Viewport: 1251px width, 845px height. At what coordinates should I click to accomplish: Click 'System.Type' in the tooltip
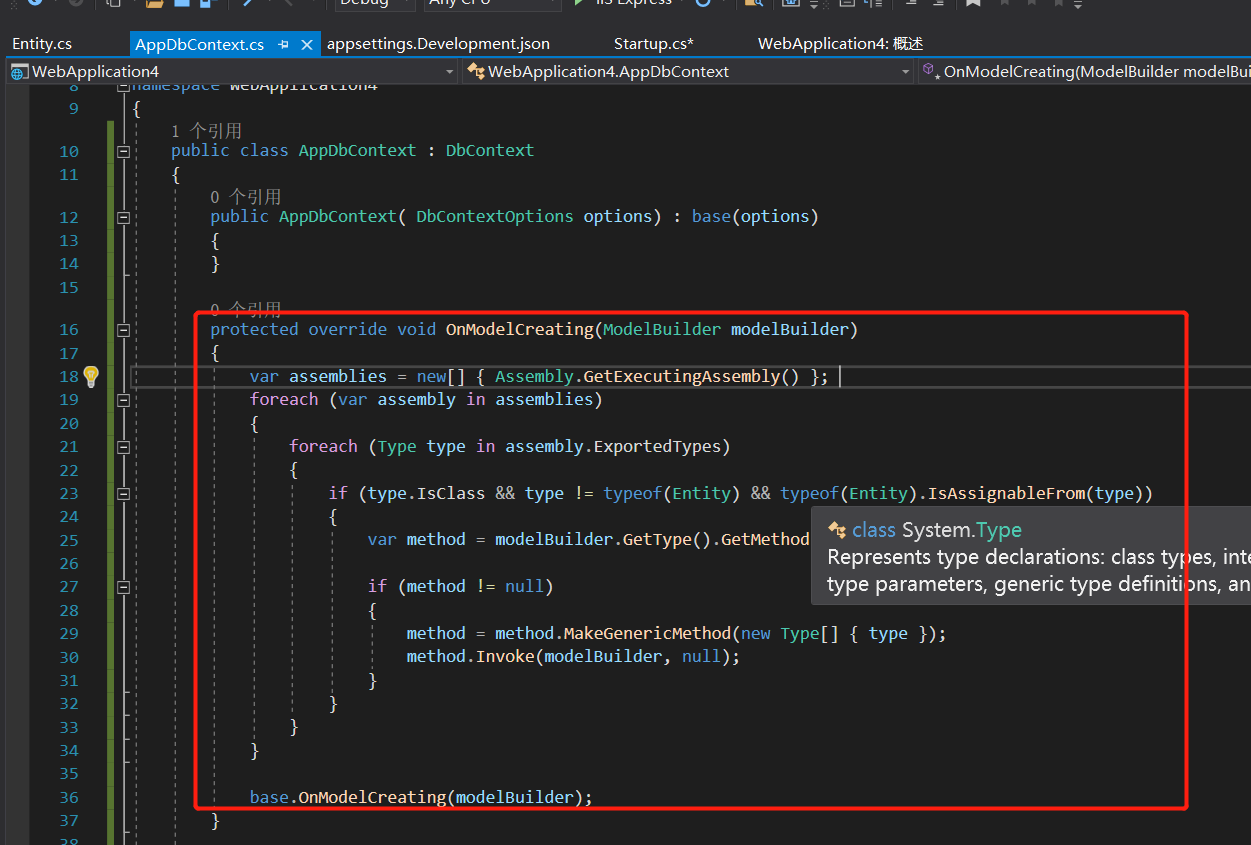pos(962,531)
